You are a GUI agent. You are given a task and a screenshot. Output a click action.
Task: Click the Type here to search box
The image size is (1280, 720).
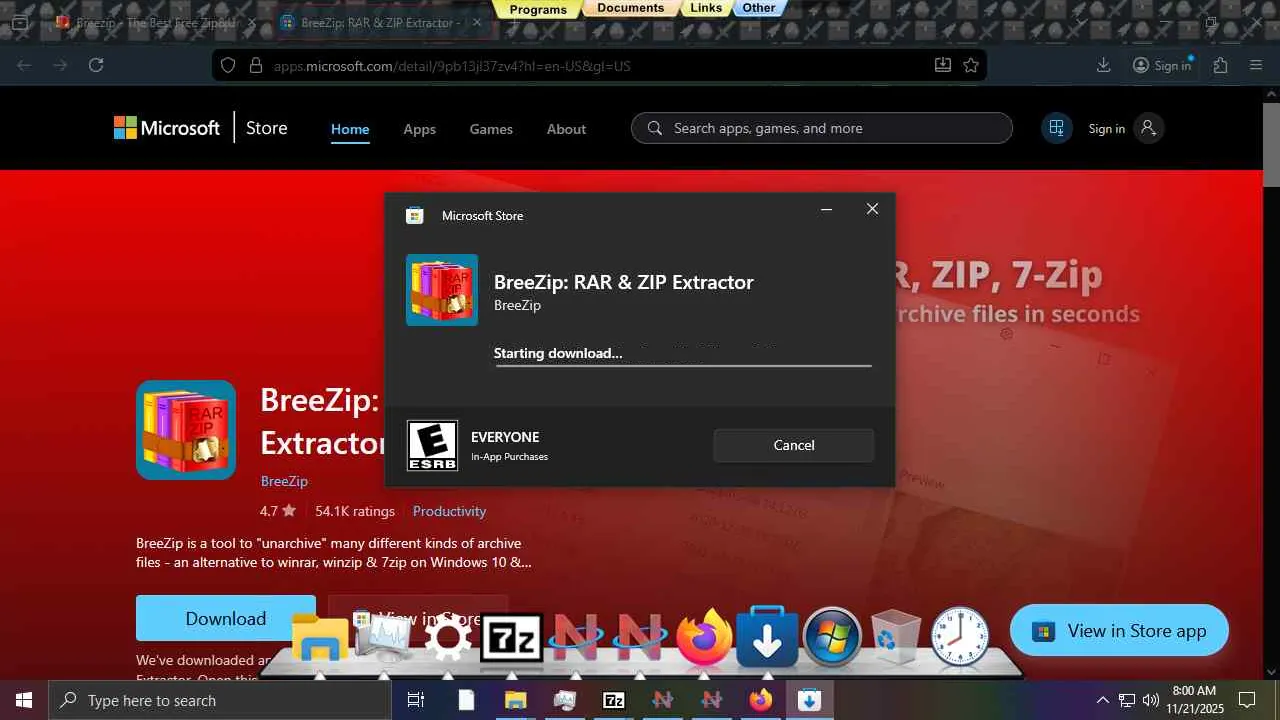[220, 700]
